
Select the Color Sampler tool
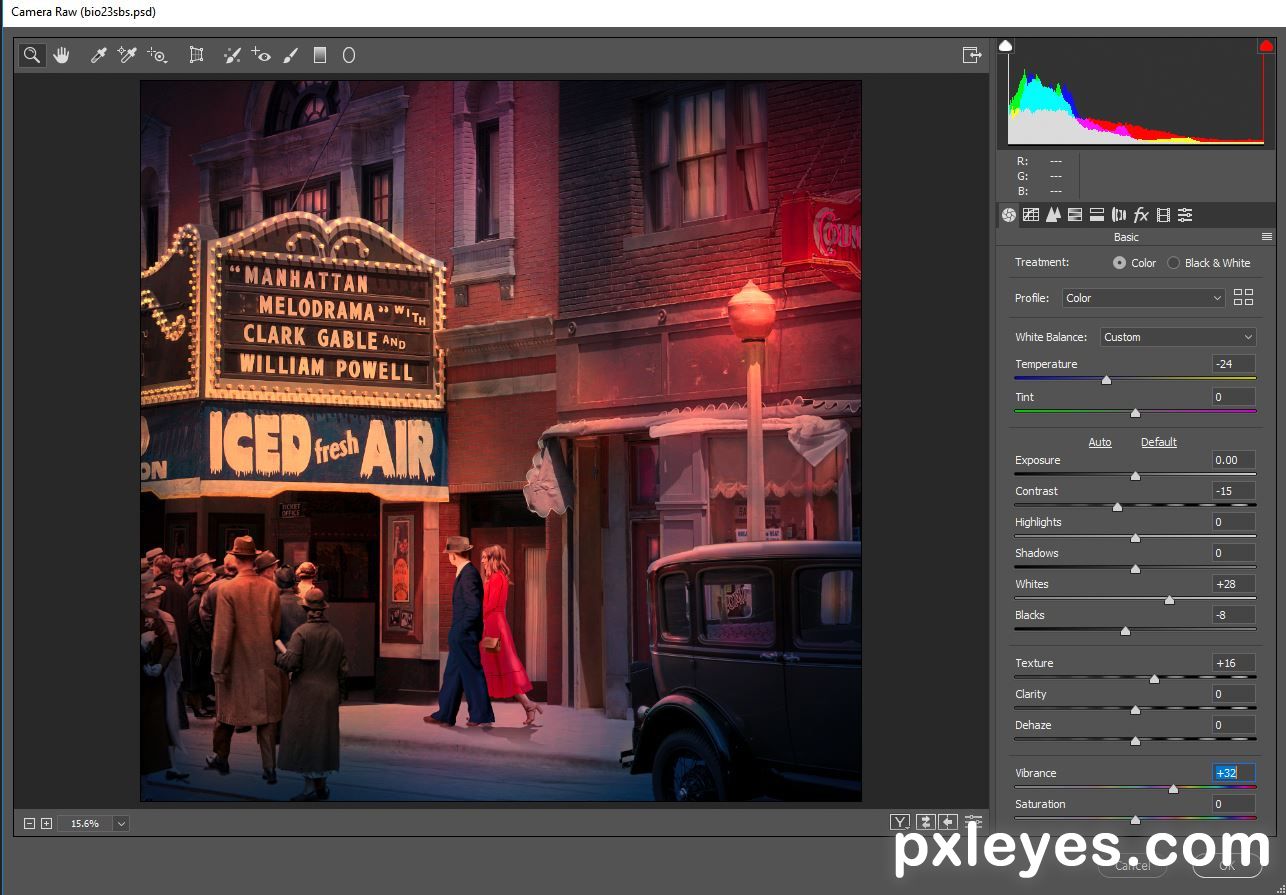pos(127,55)
